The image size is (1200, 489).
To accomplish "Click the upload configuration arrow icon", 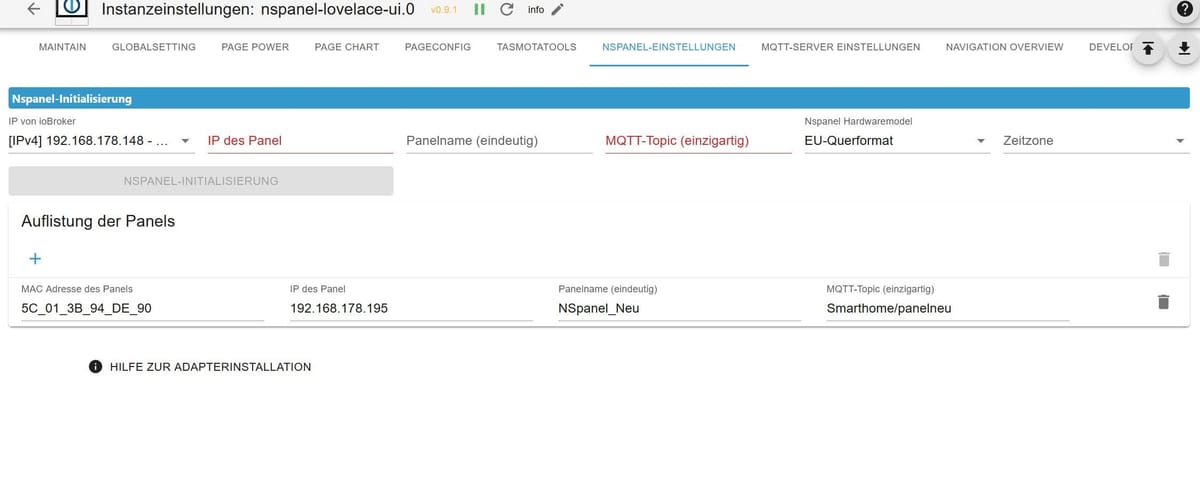I will (x=1148, y=49).
